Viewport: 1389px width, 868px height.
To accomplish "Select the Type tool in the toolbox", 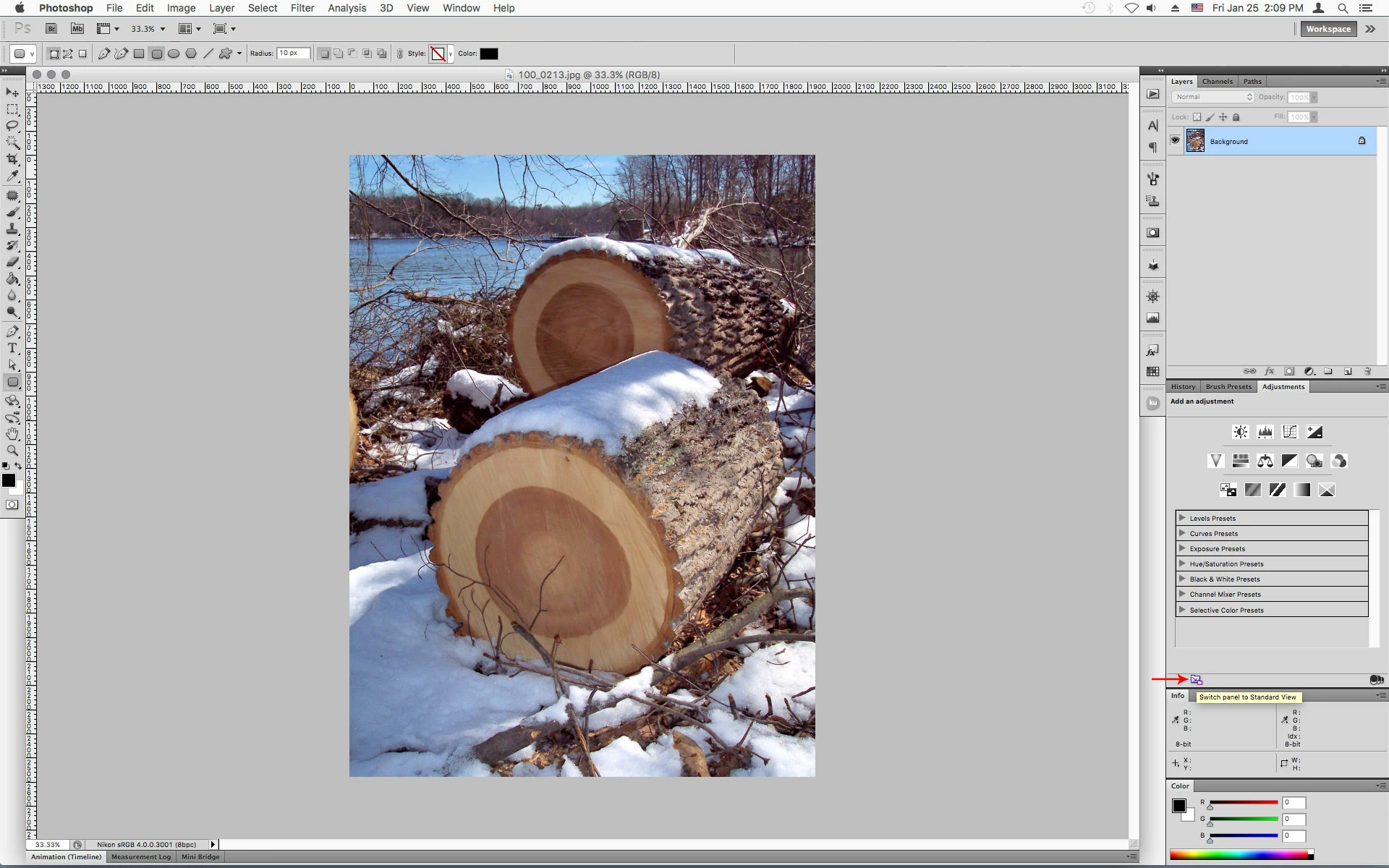I will point(12,349).
